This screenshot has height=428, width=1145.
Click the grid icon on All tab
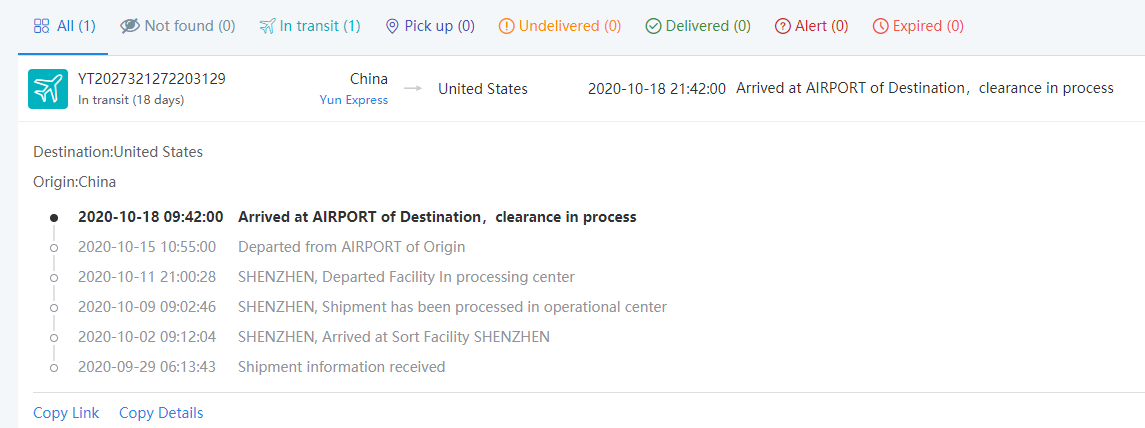coord(42,26)
